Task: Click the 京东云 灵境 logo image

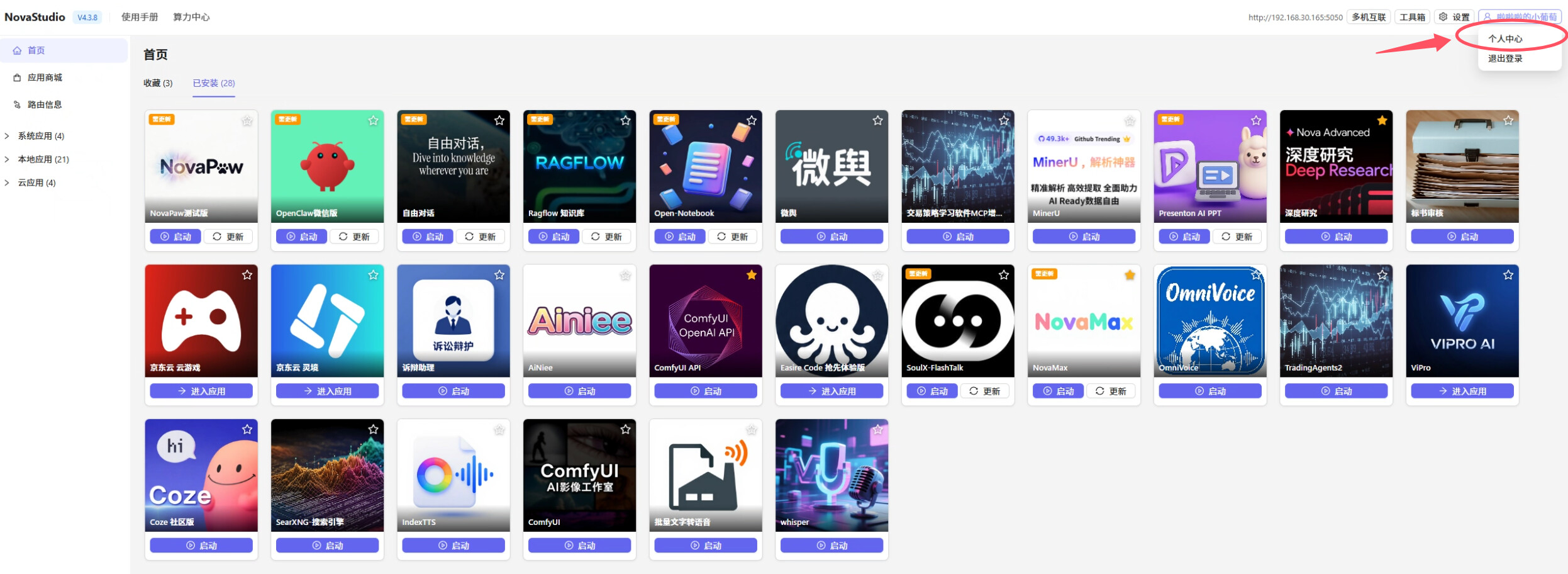Action: [327, 321]
